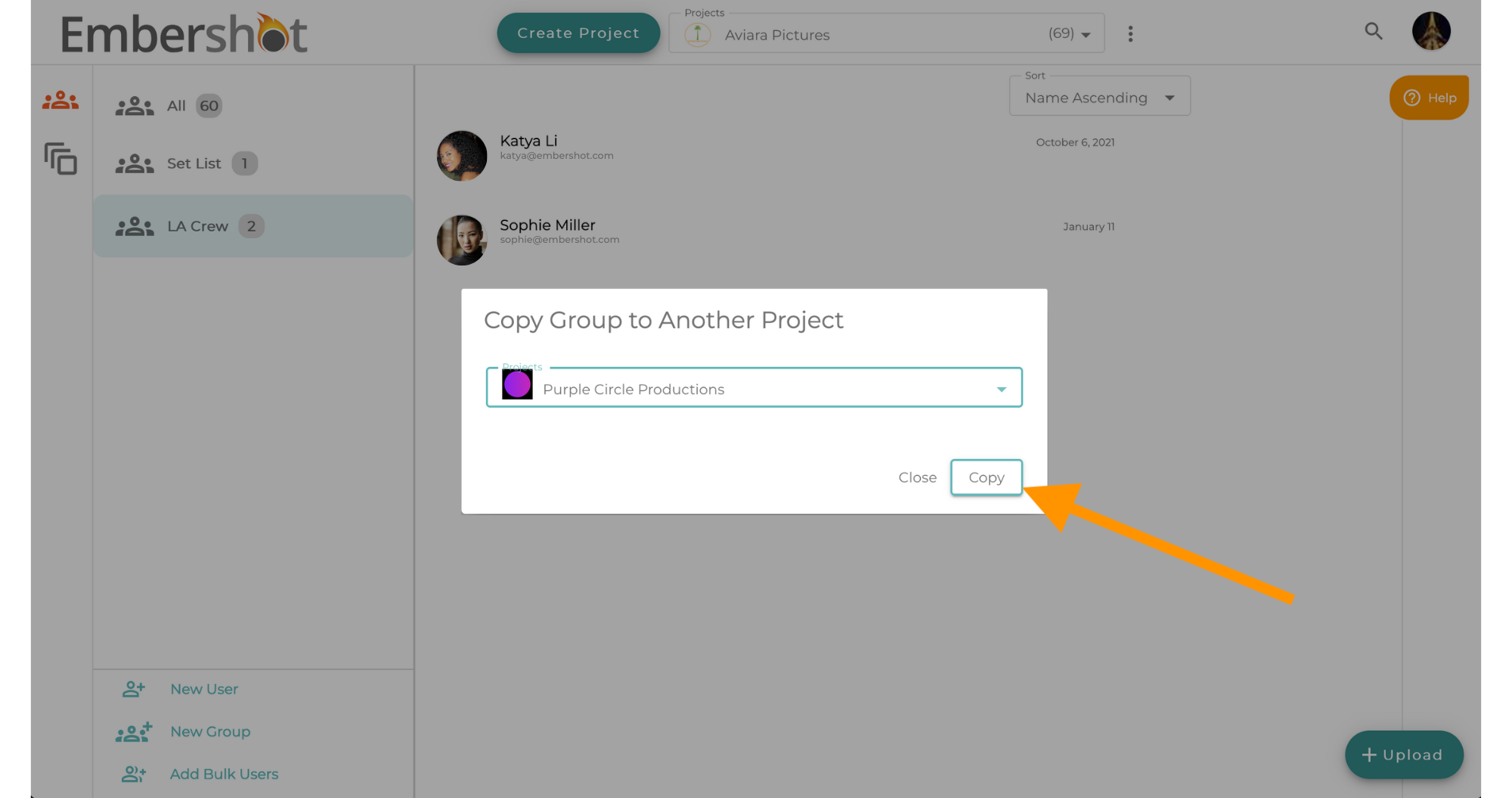Click the Add Bulk Users icon
Screen dimensions: 1512x798
coord(134,774)
